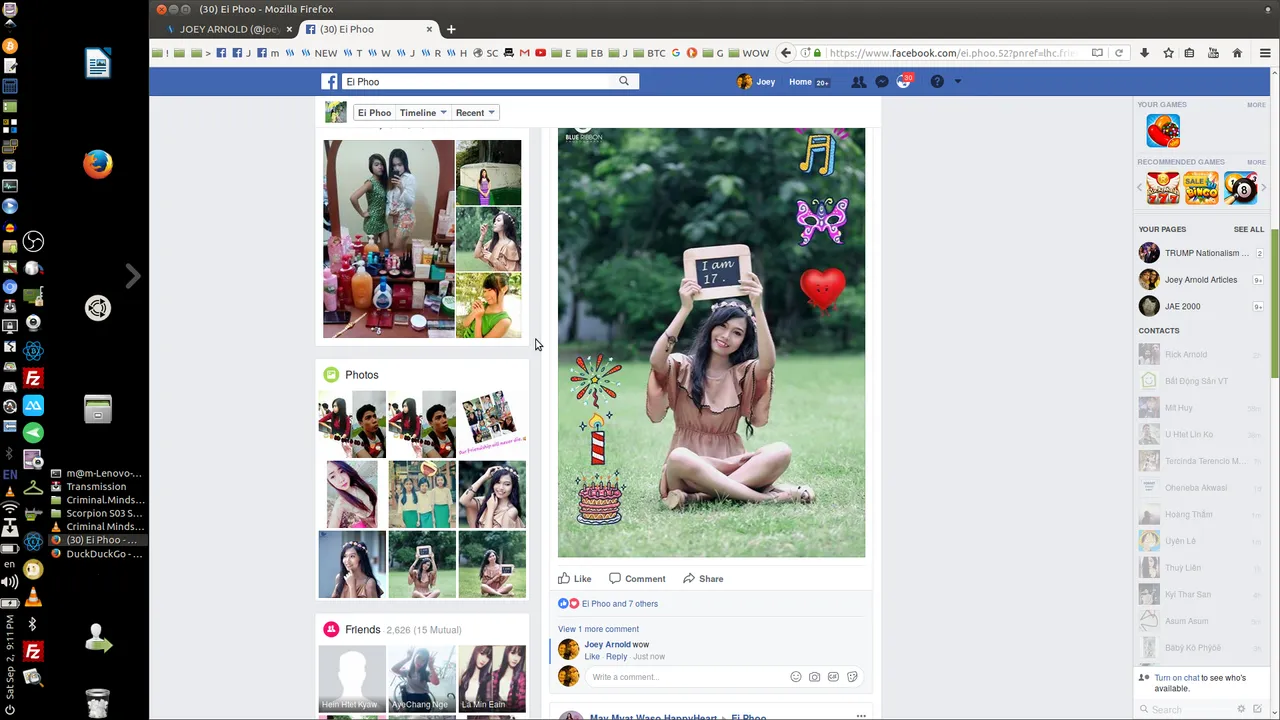Insert an emoji in the comment box
The width and height of the screenshot is (1280, 720).
pyautogui.click(x=796, y=677)
